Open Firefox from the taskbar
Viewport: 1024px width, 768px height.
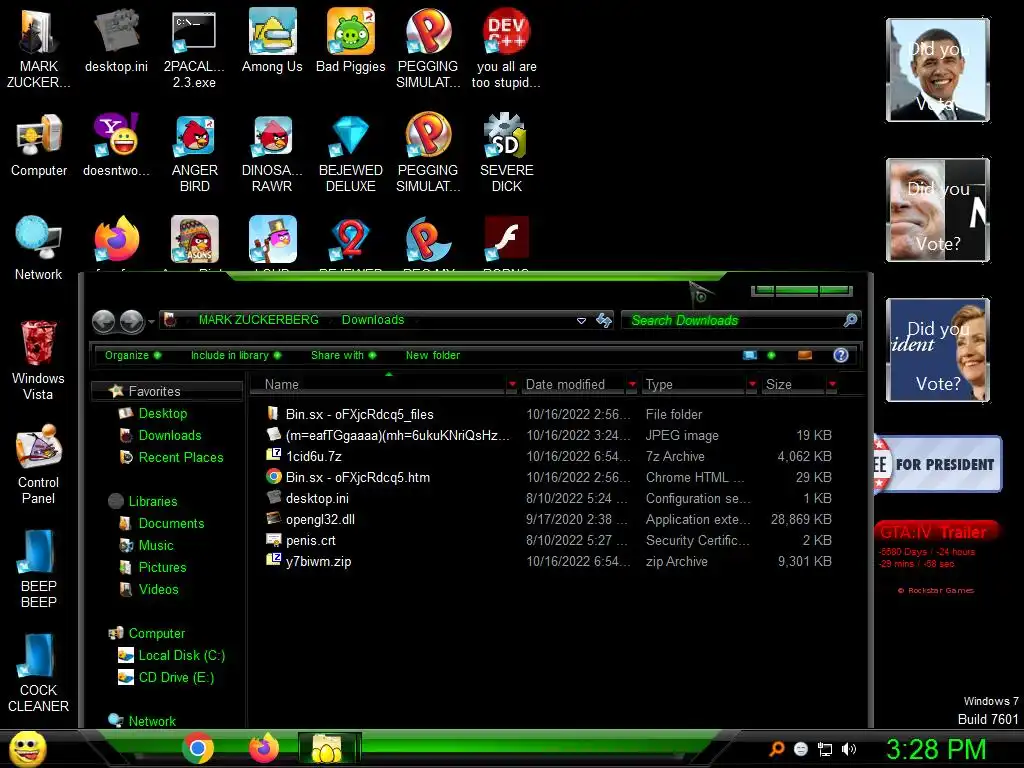[264, 748]
